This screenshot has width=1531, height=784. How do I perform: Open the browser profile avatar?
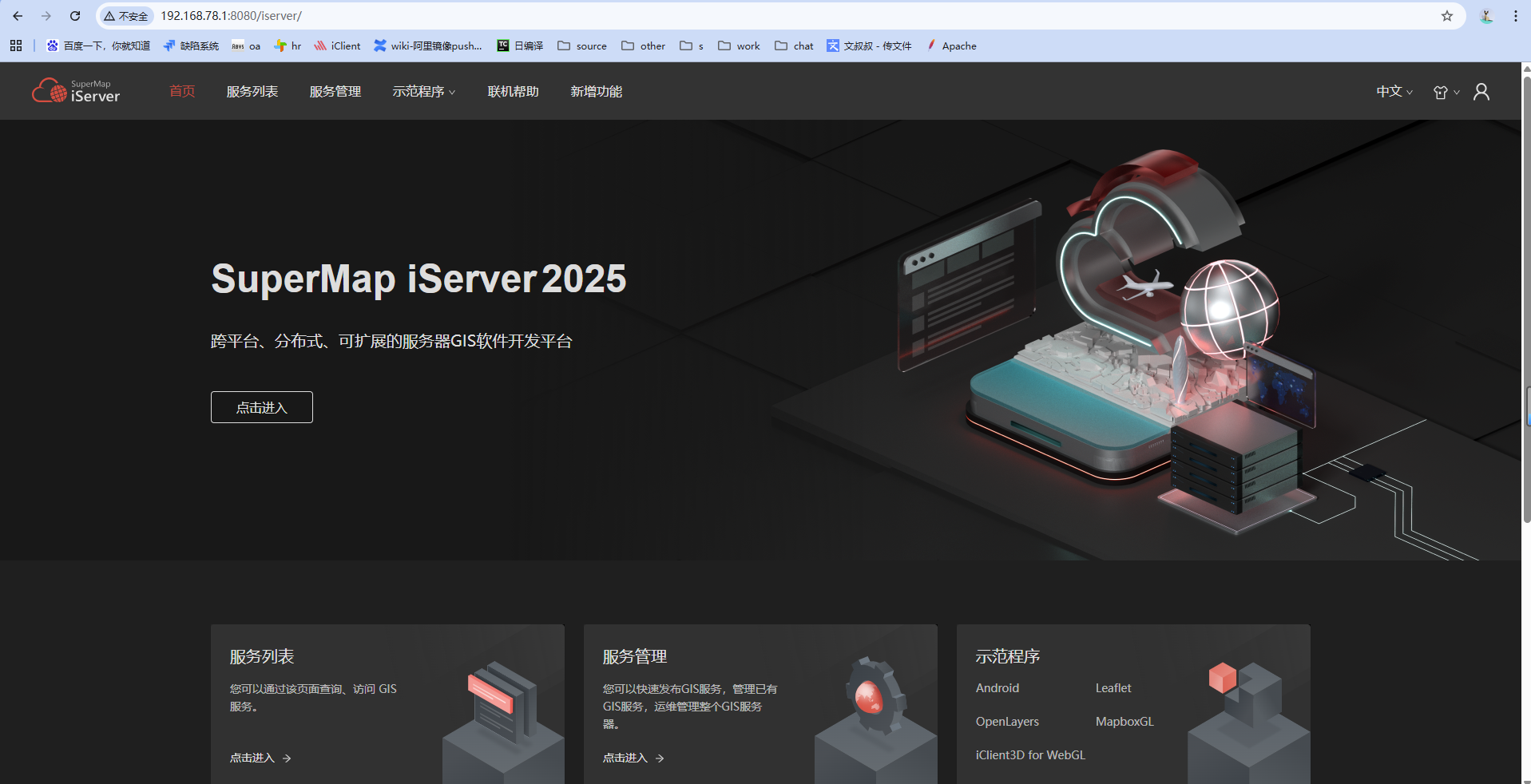pos(1486,16)
